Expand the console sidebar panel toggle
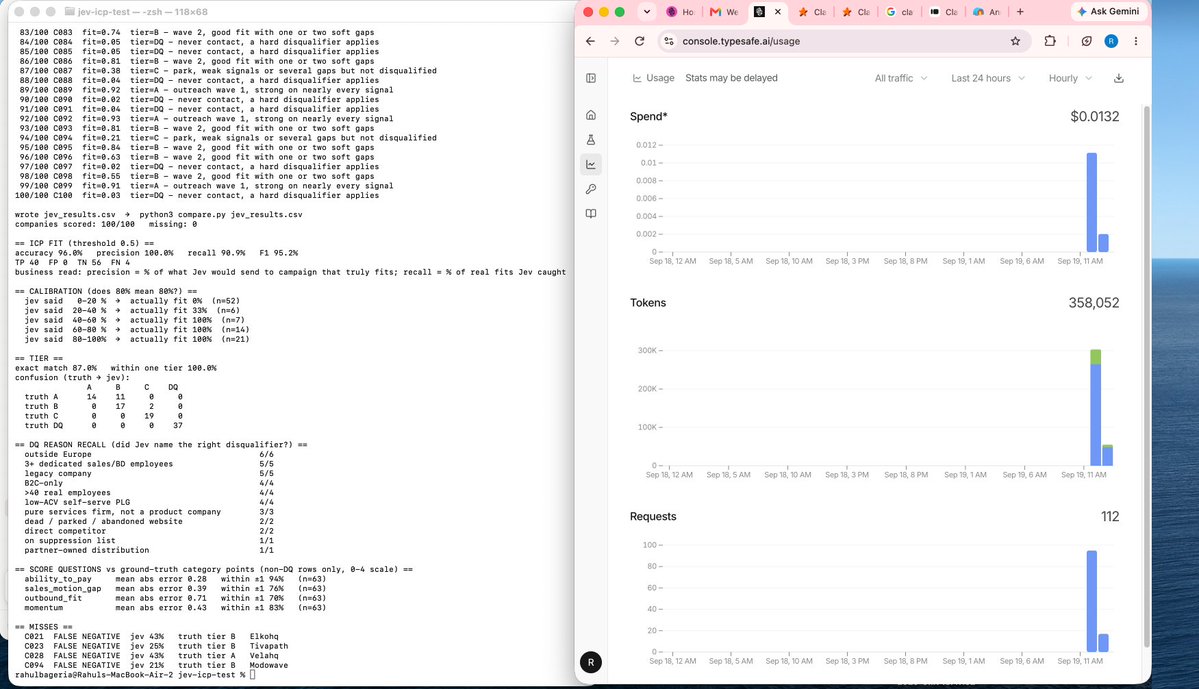Image resolution: width=1199 pixels, height=689 pixels. 590,78
